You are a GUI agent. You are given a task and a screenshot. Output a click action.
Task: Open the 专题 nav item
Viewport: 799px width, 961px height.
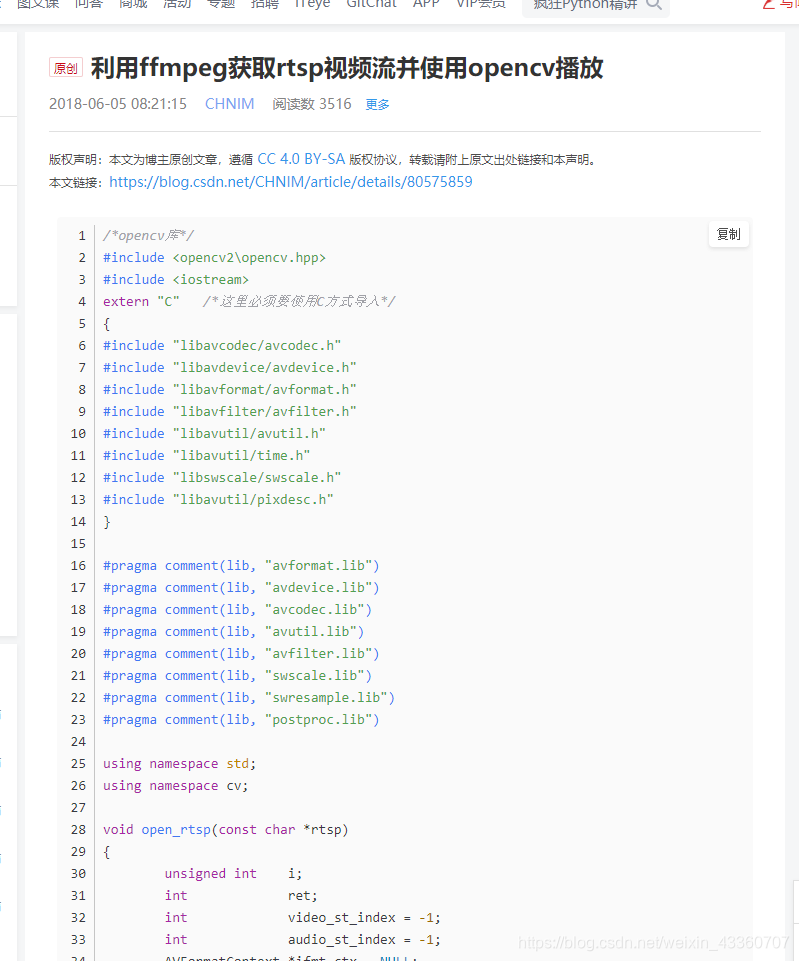(x=221, y=4)
